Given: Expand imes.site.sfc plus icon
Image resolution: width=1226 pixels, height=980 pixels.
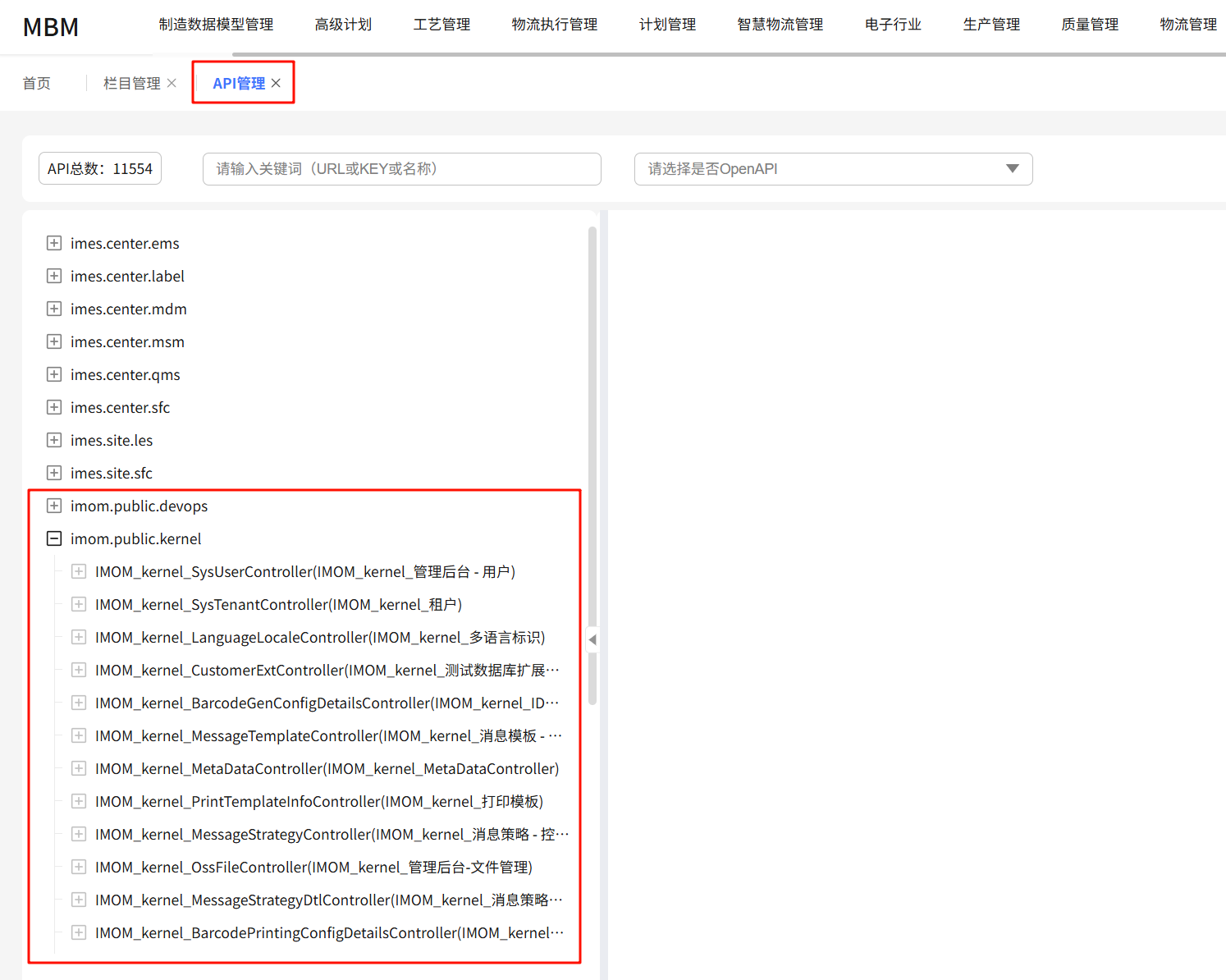Looking at the screenshot, I should click(54, 473).
